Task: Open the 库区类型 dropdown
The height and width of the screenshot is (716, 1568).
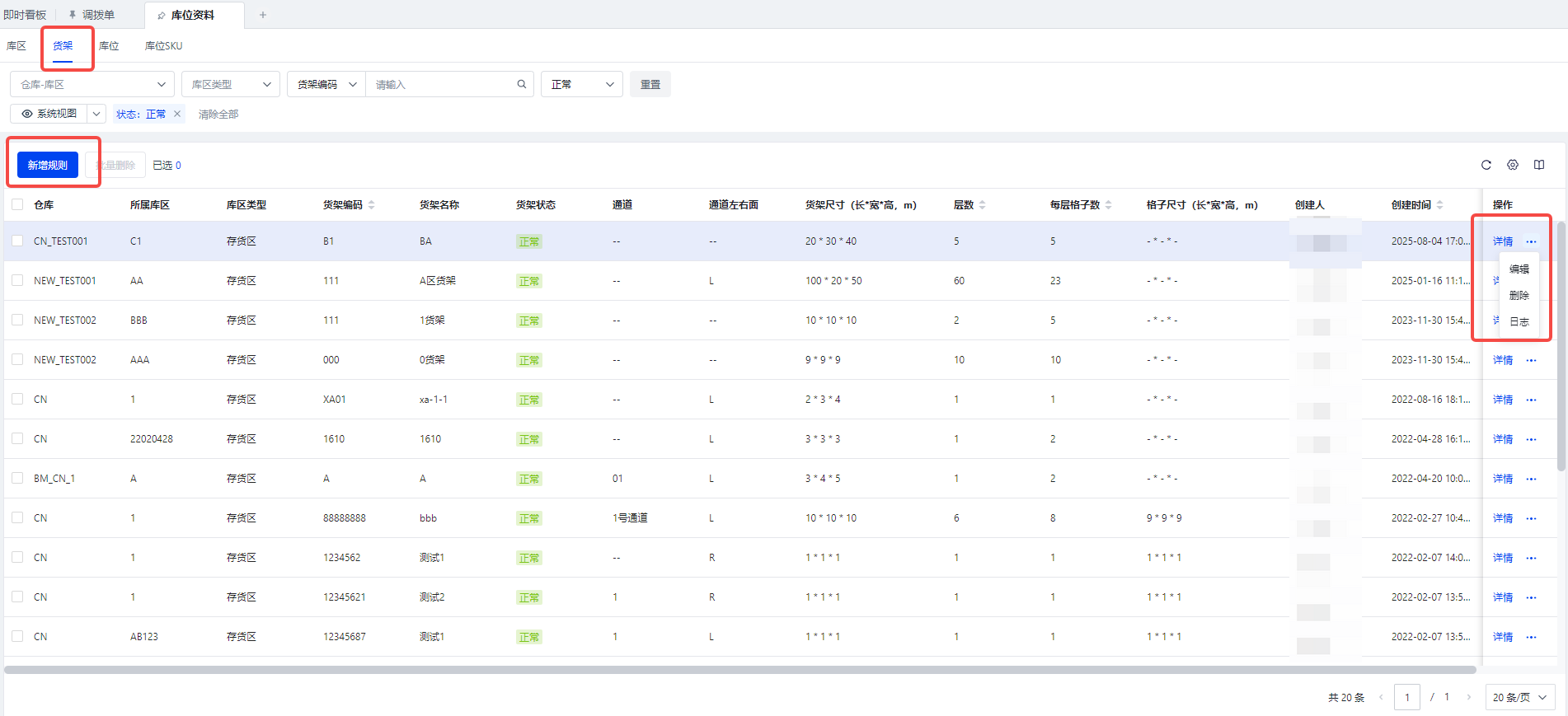Action: click(230, 84)
